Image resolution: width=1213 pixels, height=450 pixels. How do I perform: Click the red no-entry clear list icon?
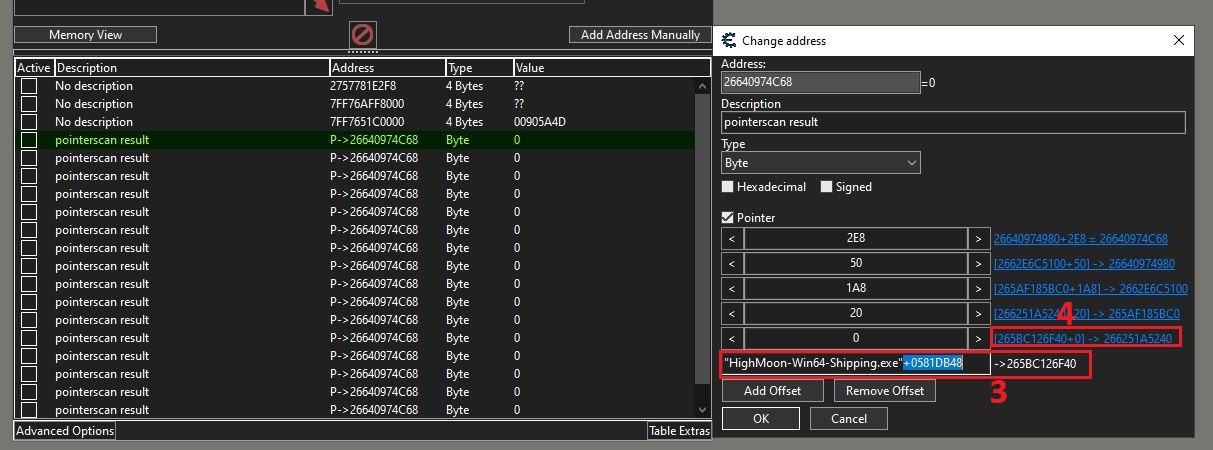(363, 33)
